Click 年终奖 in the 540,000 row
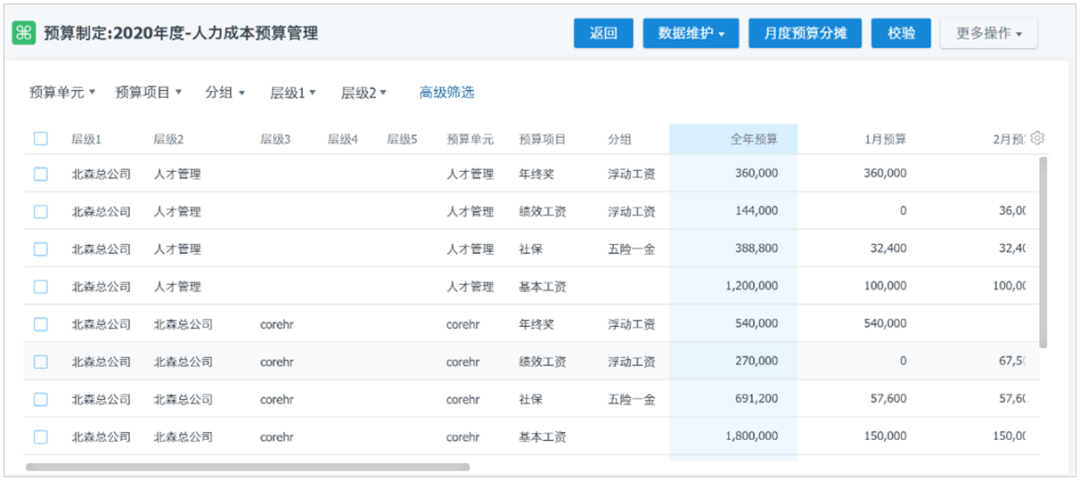The image size is (1080, 481). point(537,323)
